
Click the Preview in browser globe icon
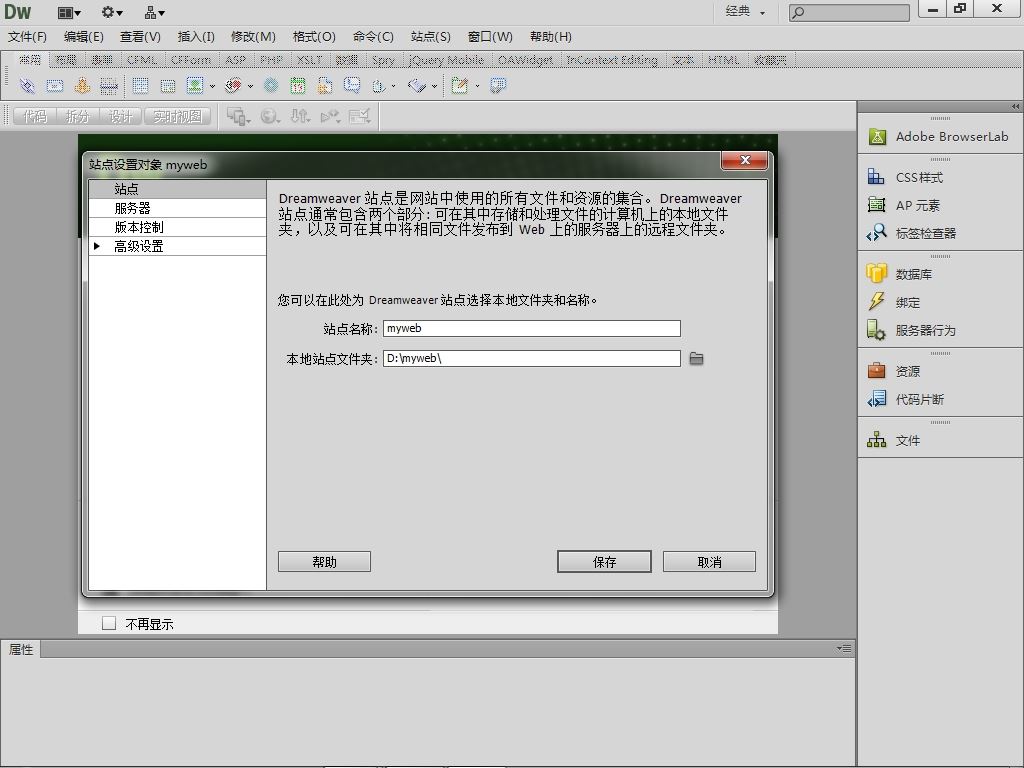tap(269, 117)
